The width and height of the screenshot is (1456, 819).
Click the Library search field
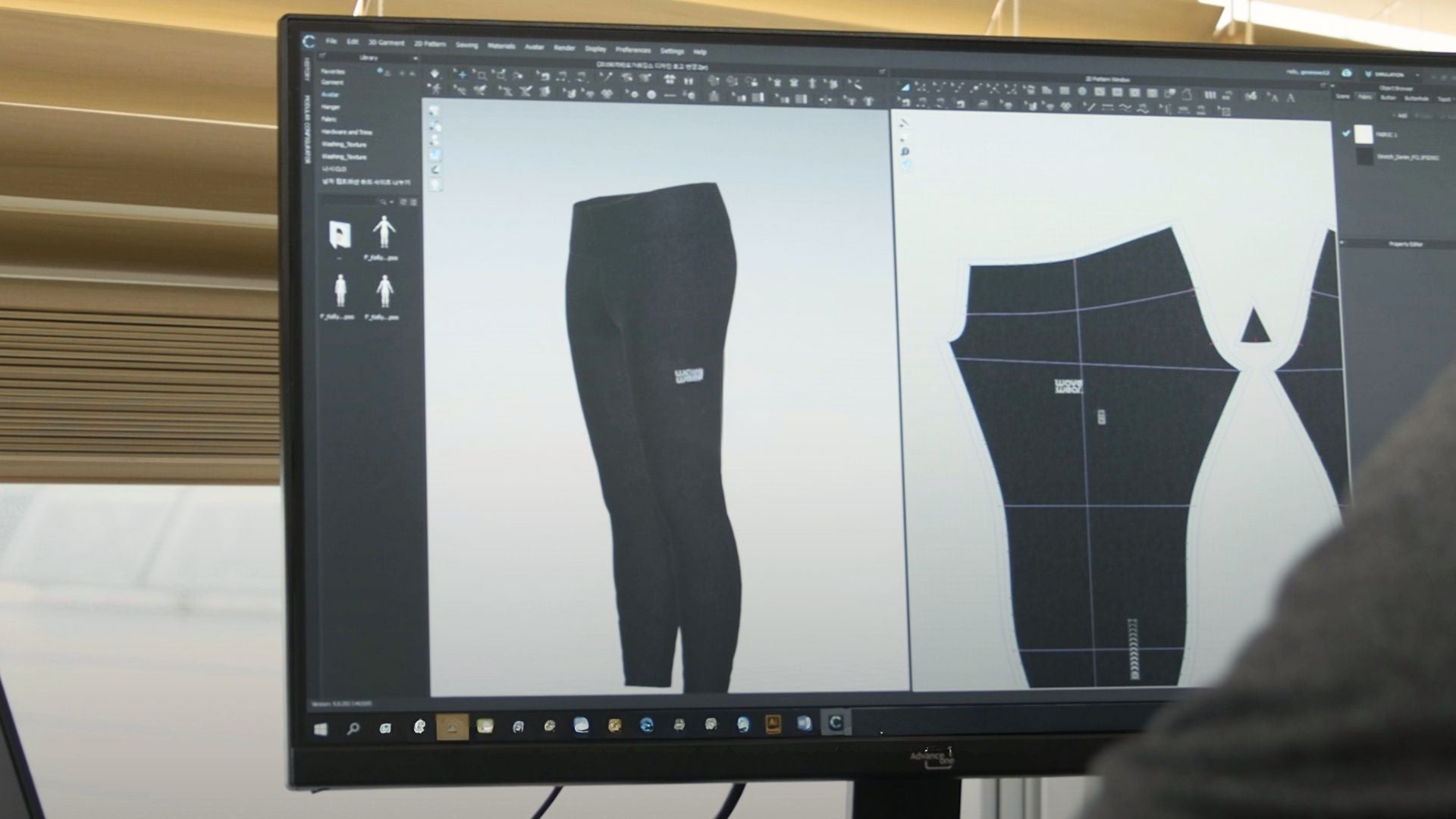(350, 202)
